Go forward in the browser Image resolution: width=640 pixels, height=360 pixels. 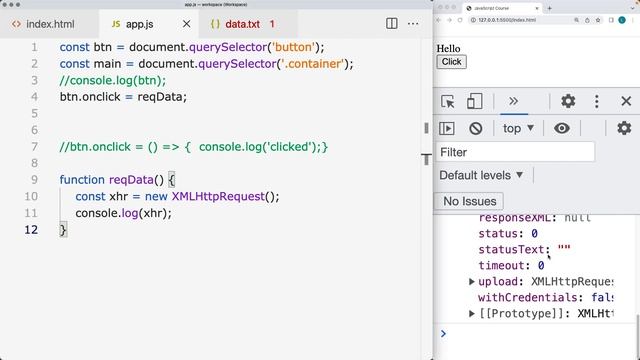449,20
